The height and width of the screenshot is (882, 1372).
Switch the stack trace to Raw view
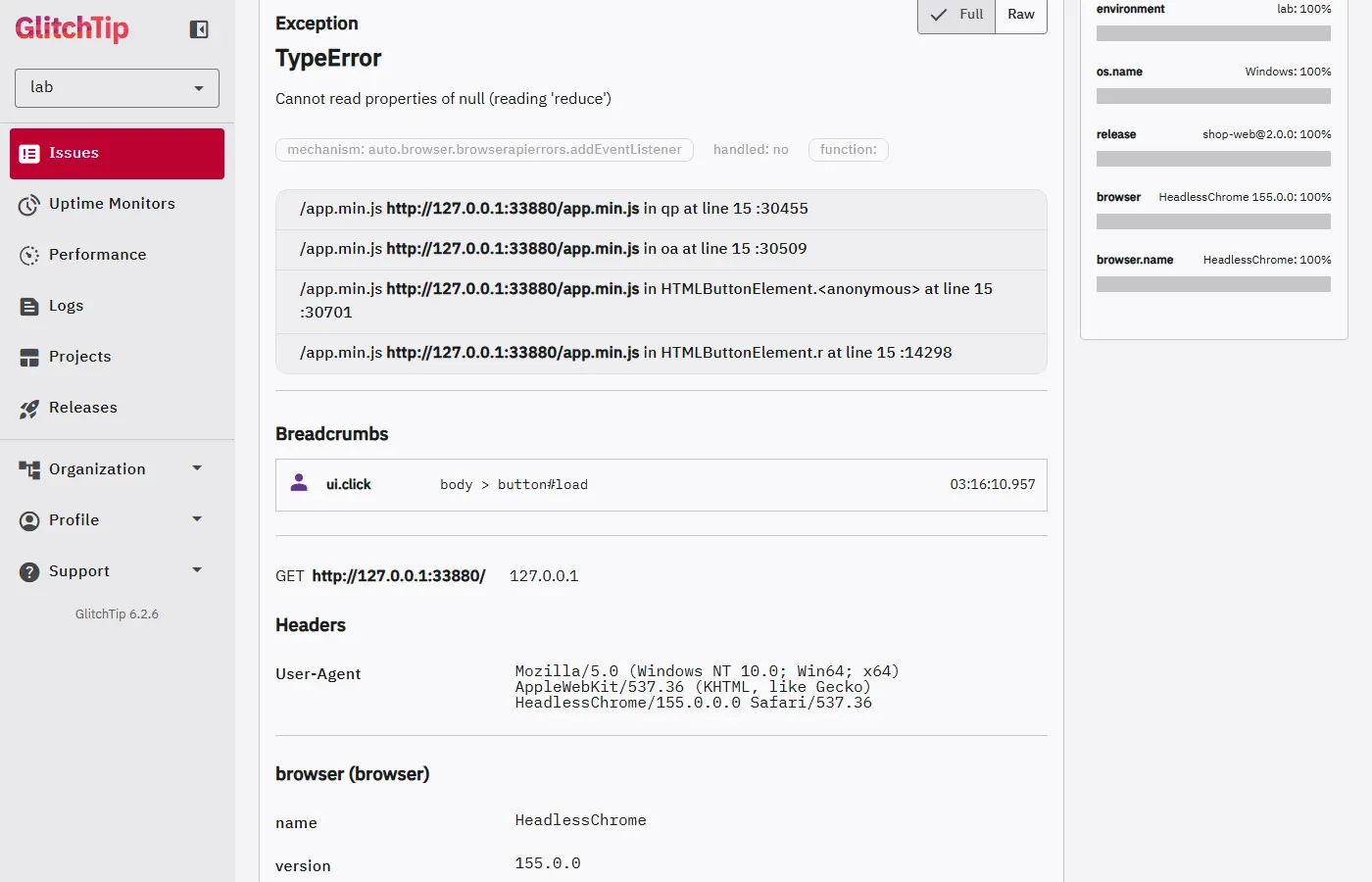point(1021,15)
